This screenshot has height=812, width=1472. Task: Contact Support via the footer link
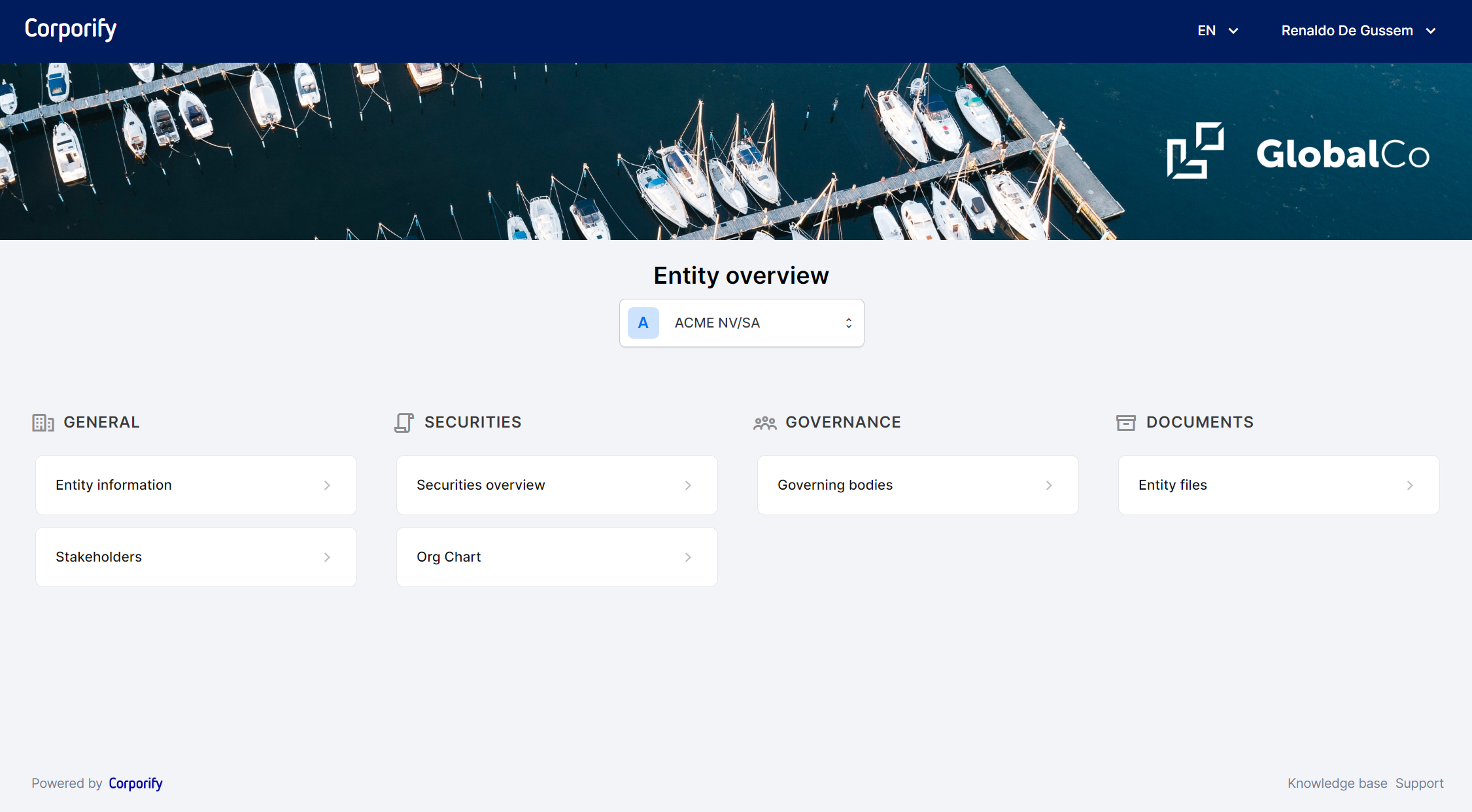point(1419,783)
